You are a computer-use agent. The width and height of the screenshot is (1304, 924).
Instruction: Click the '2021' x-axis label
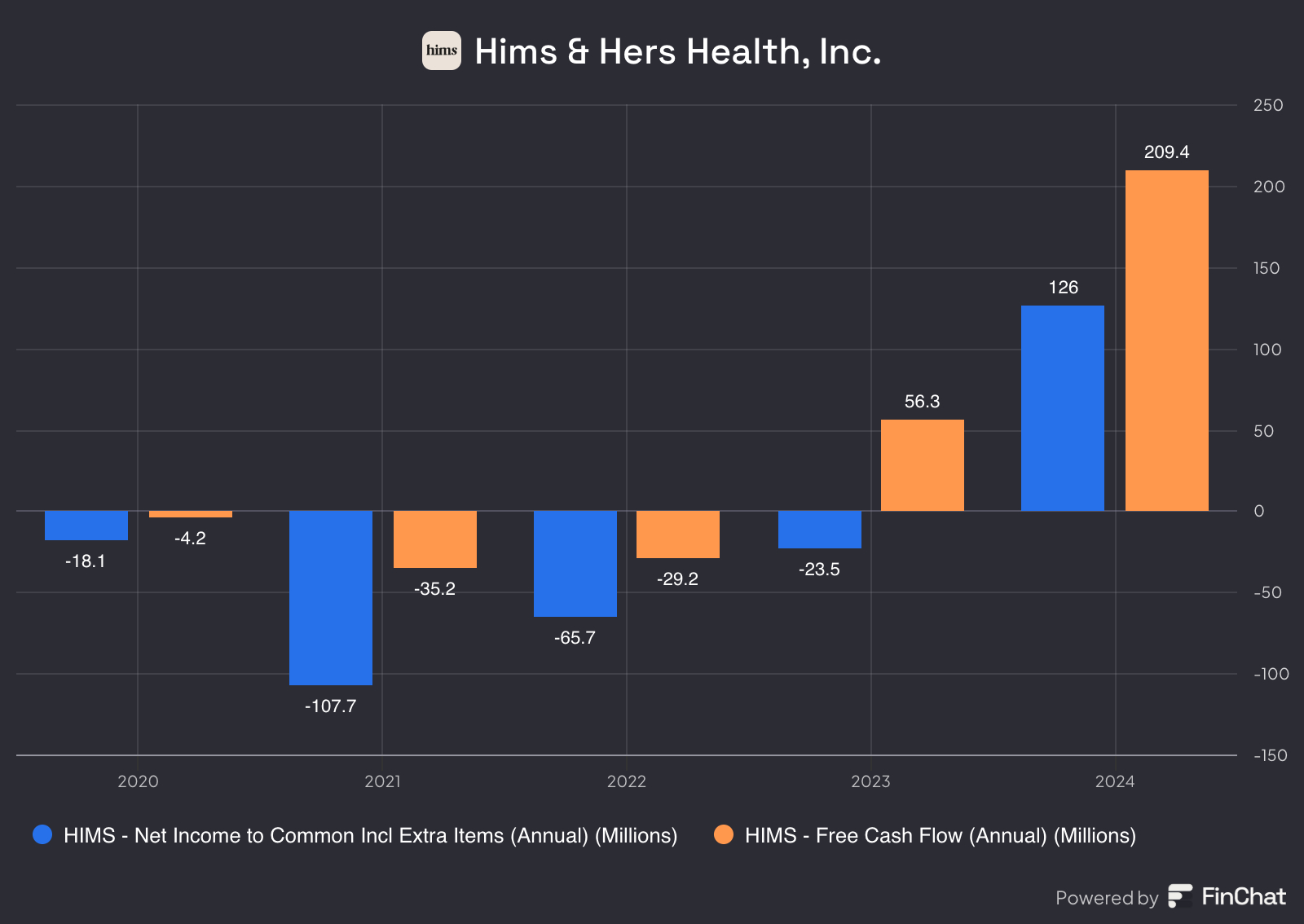[x=382, y=782]
